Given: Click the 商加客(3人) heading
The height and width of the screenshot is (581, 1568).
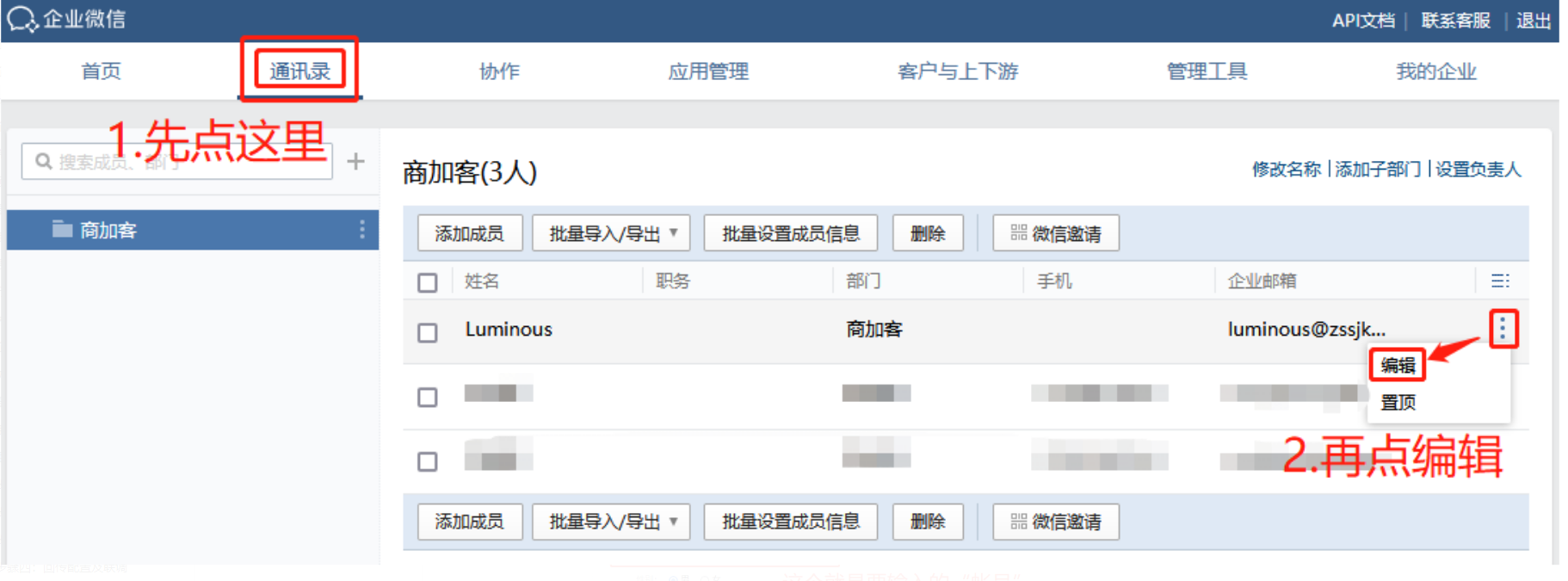Looking at the screenshot, I should 470,172.
